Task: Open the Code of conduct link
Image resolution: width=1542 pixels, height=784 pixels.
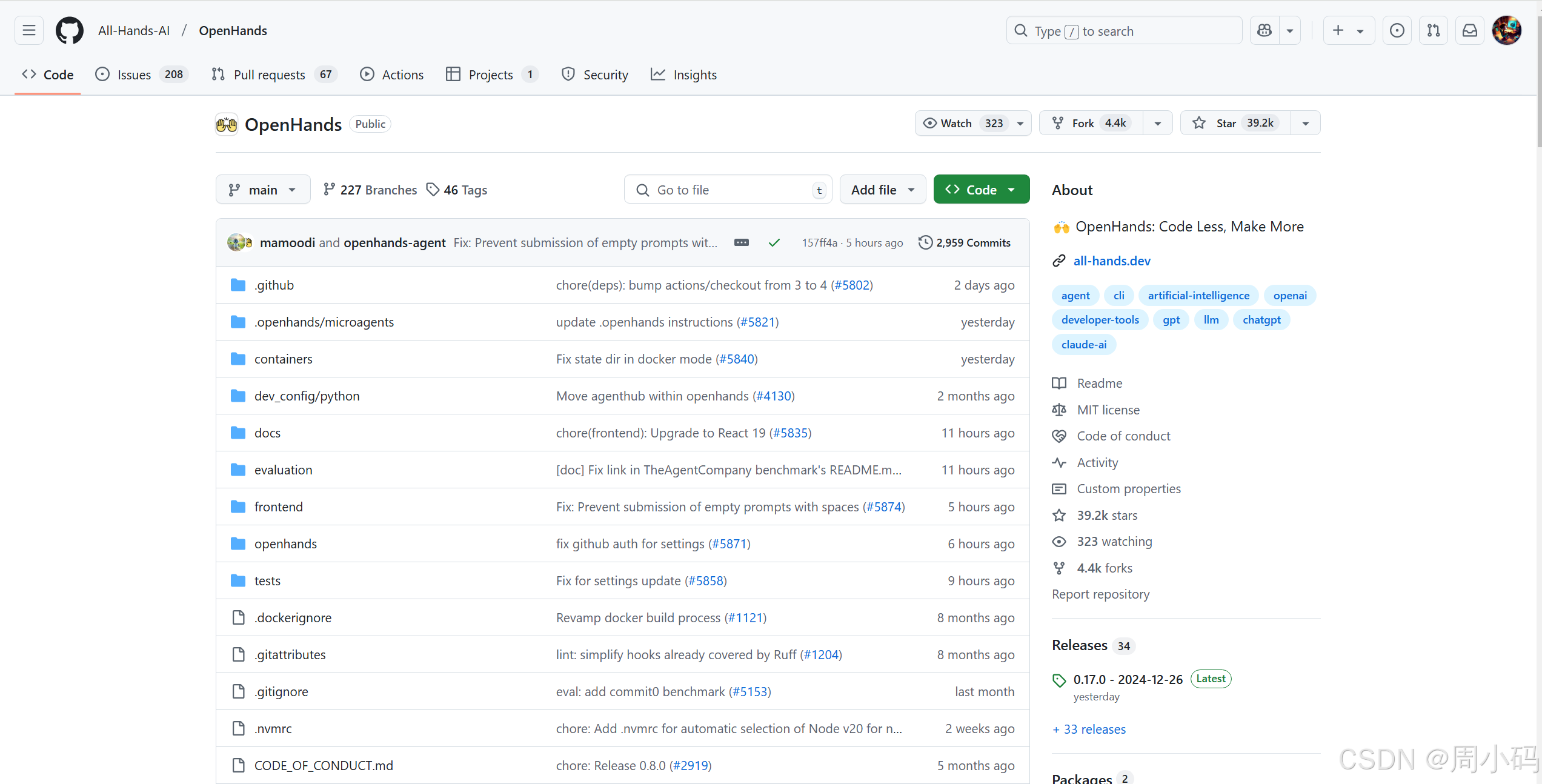Action: (1123, 436)
